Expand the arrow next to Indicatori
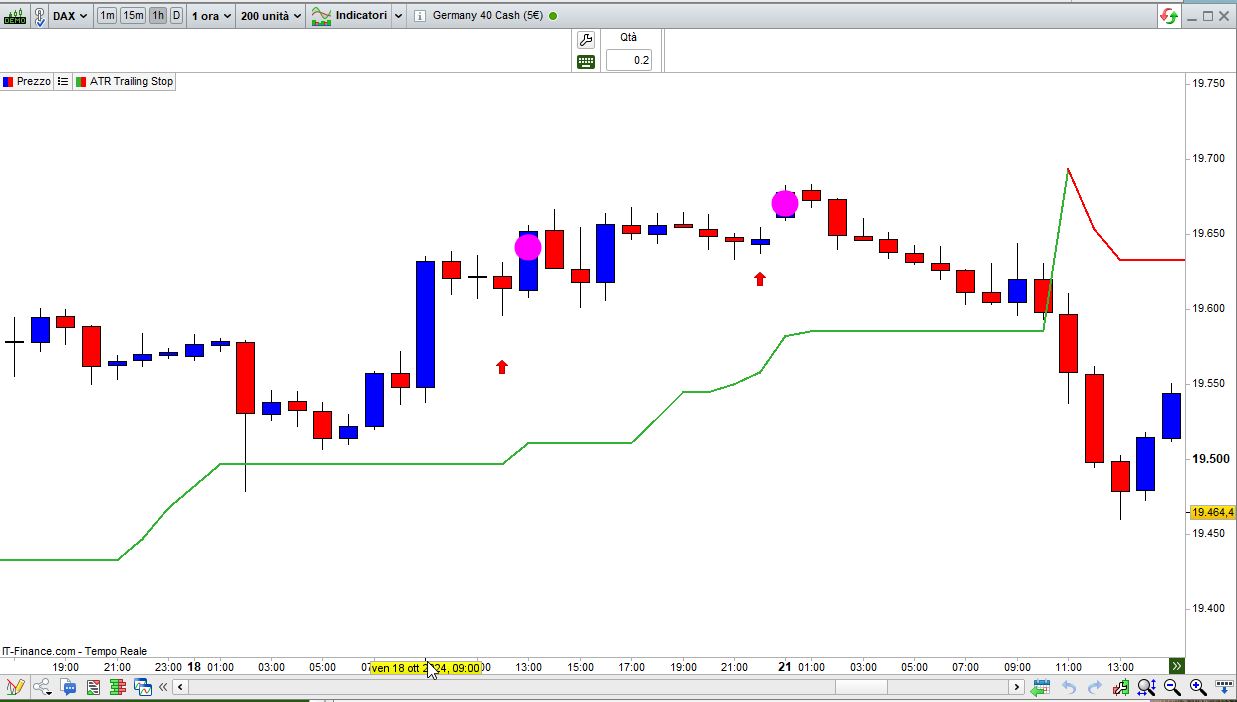The width and height of the screenshot is (1237, 702). pos(398,16)
